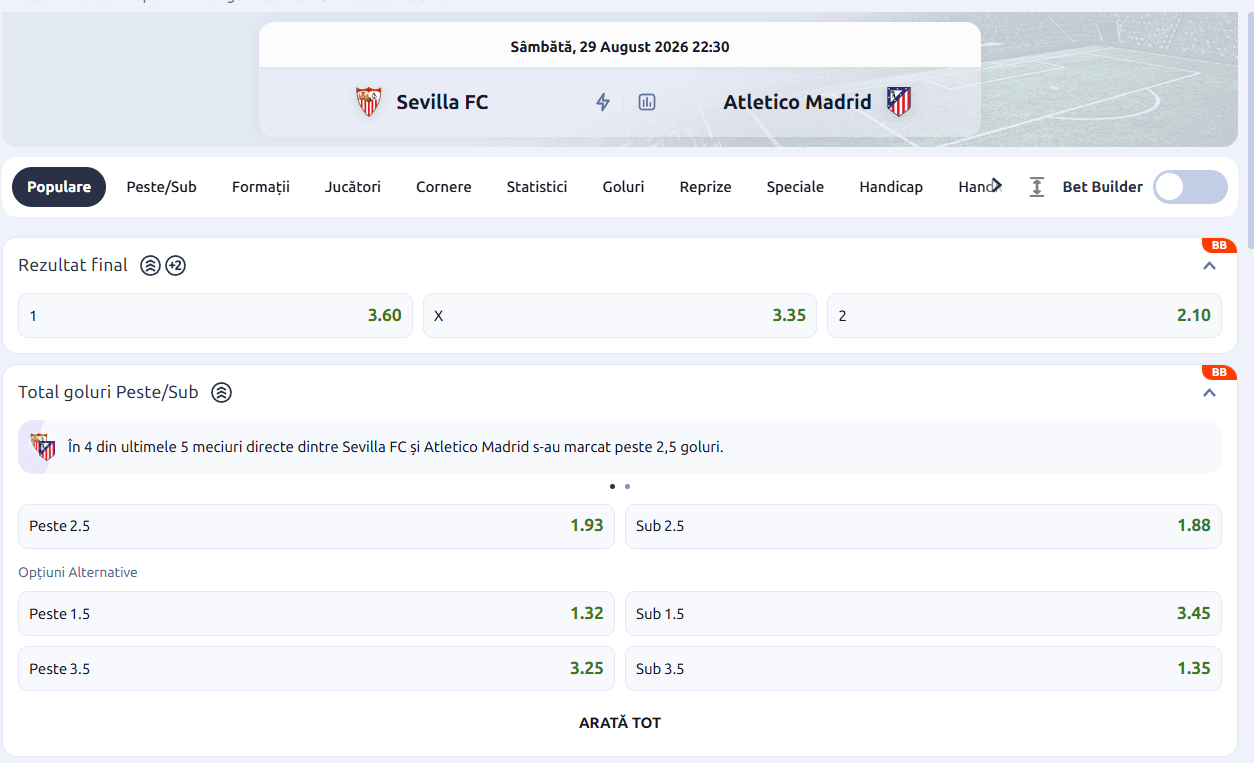Open the match statistics chart icon
Screen dimensions: 1254x763
(647, 102)
